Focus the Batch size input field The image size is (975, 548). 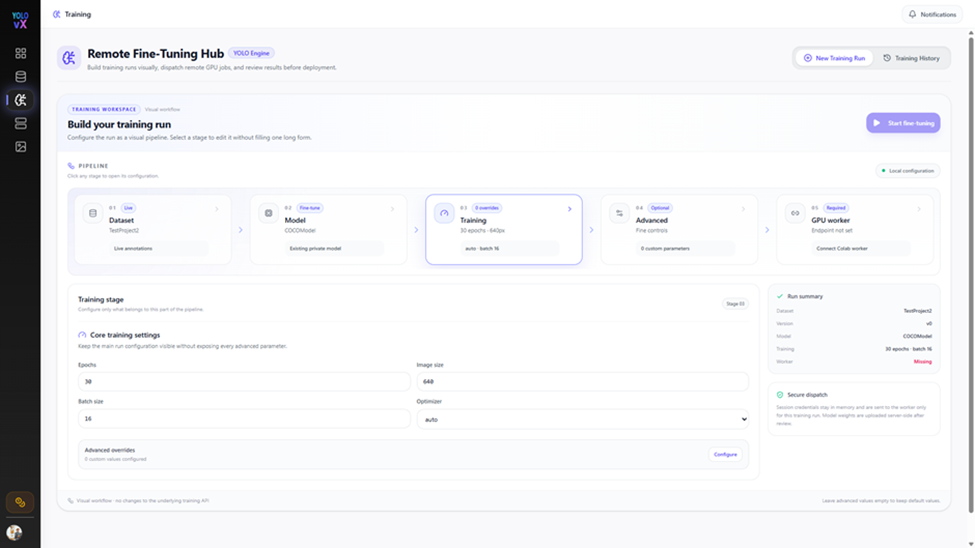pyautogui.click(x=244, y=419)
